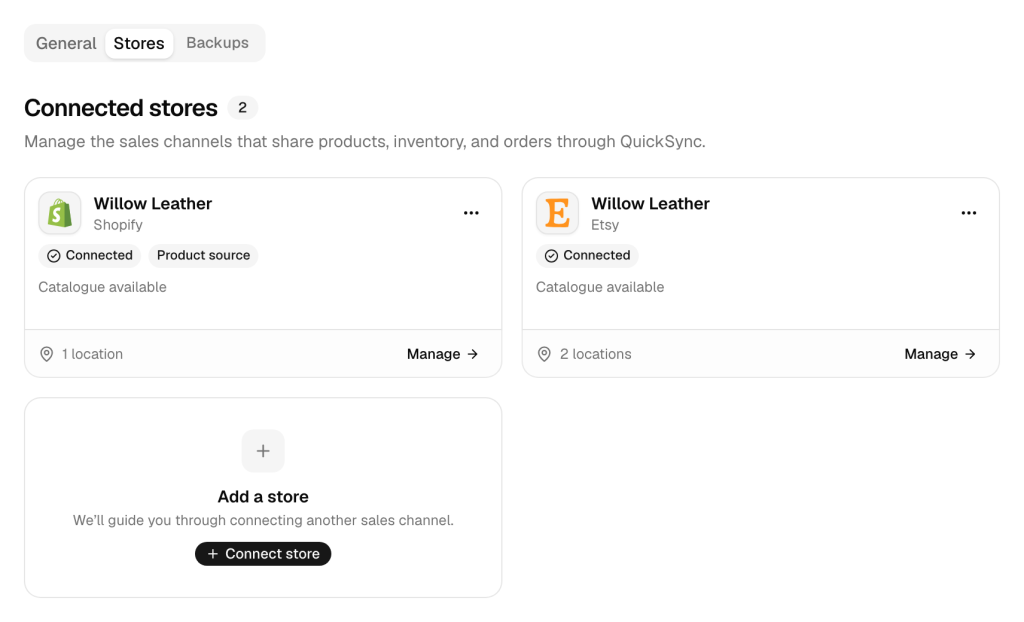Open more options for Etsy store
Image resolution: width=1024 pixels, height=622 pixels.
[969, 213]
